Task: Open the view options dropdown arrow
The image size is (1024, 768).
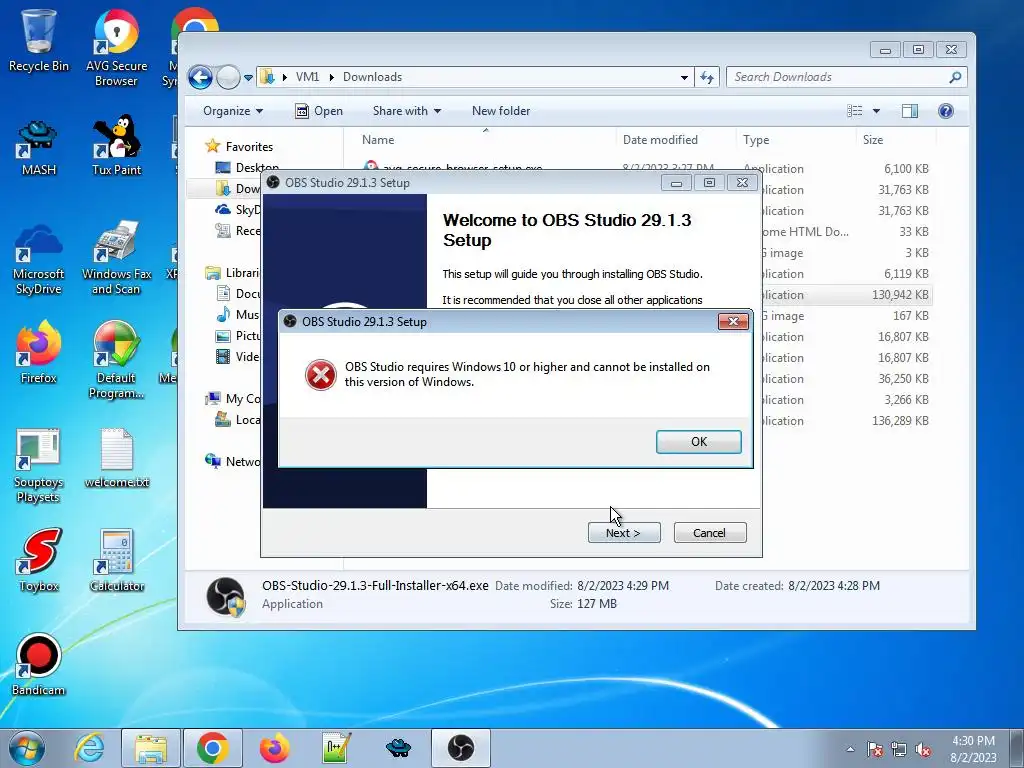Action: point(876,111)
